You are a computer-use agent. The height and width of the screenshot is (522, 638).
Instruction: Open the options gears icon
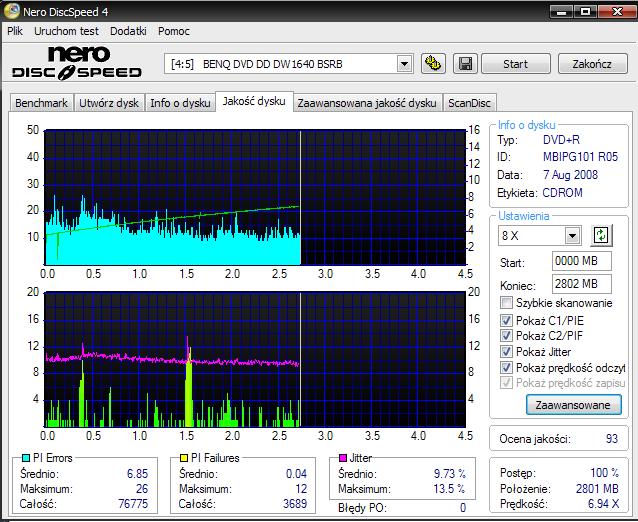pyautogui.click(x=433, y=64)
